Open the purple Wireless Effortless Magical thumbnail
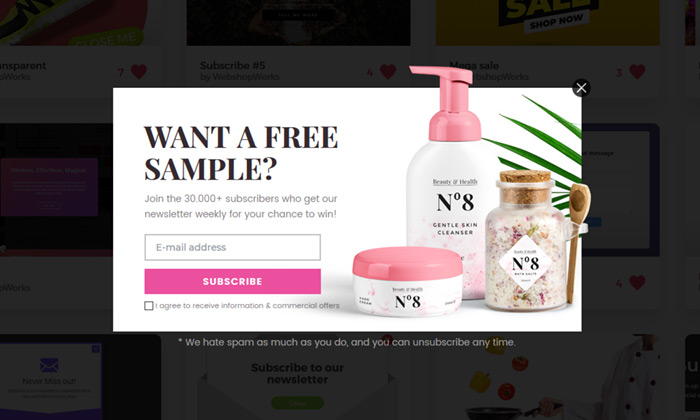Screen dimensions: 700x420 pyautogui.click(x=49, y=187)
